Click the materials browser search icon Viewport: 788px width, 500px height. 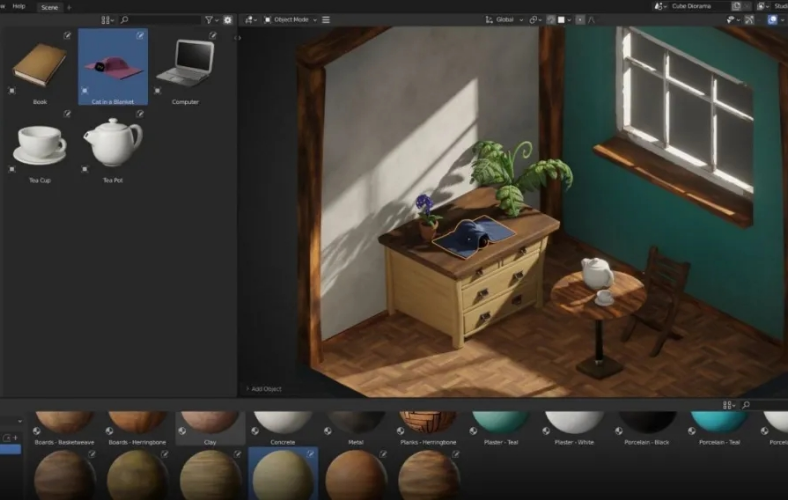click(746, 405)
